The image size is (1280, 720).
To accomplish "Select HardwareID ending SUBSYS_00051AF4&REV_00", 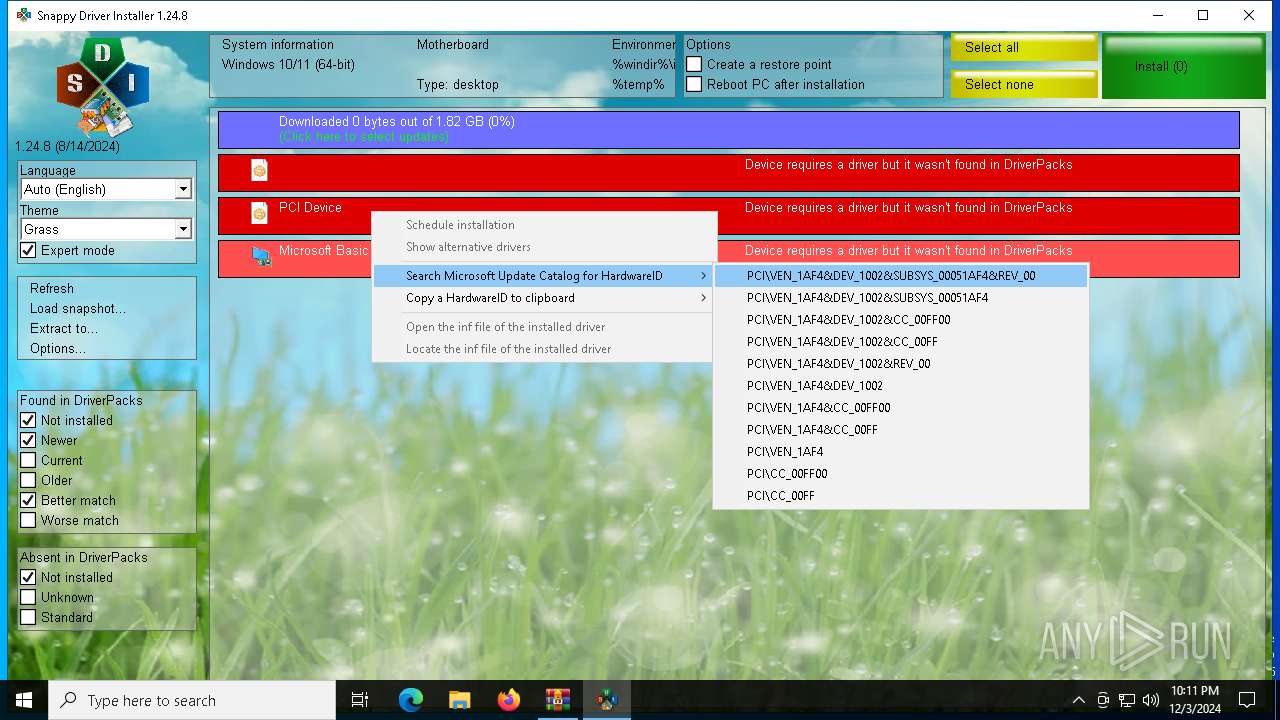I will point(901,276).
